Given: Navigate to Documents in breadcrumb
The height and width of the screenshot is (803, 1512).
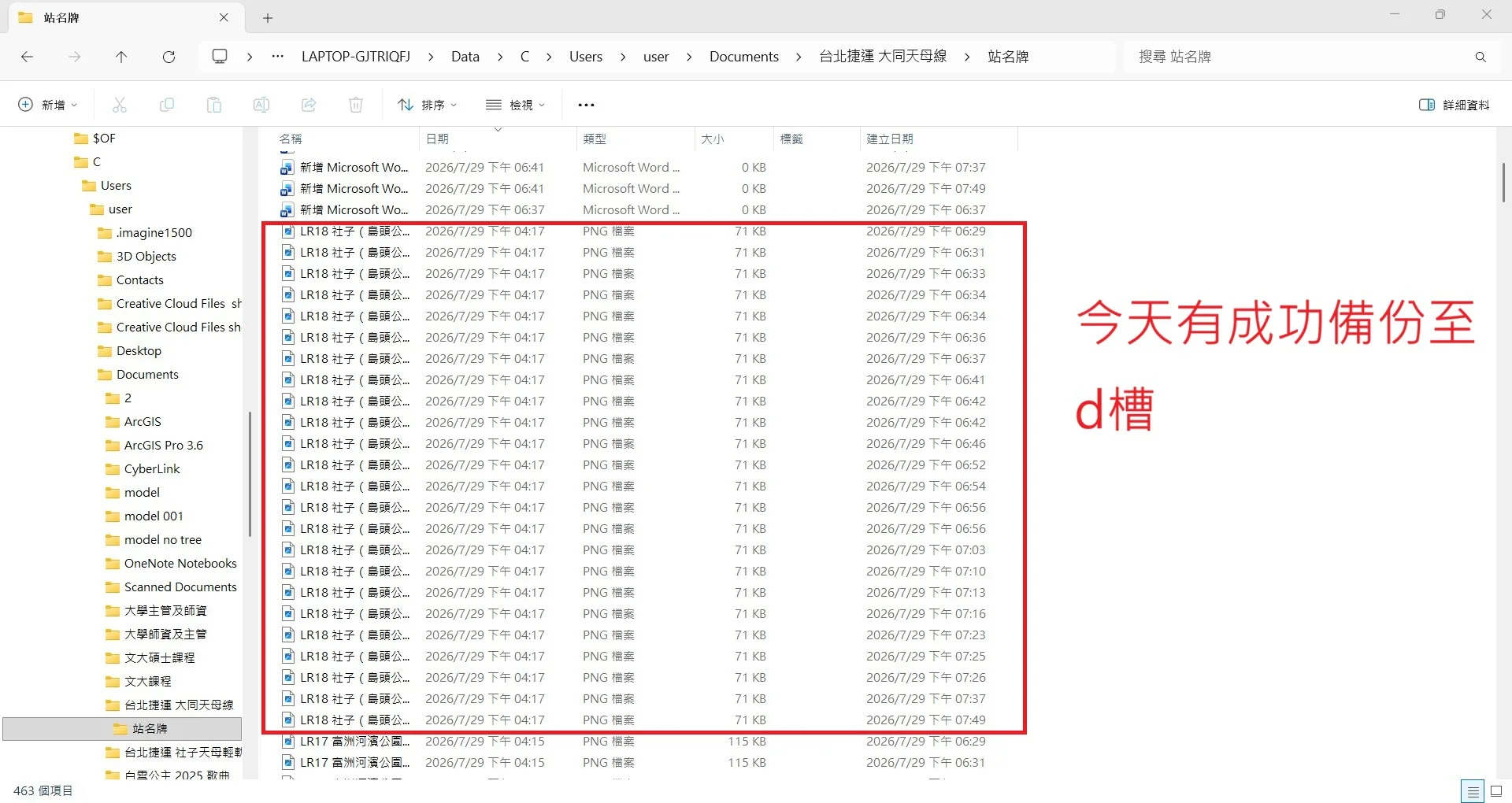Looking at the screenshot, I should tap(744, 57).
